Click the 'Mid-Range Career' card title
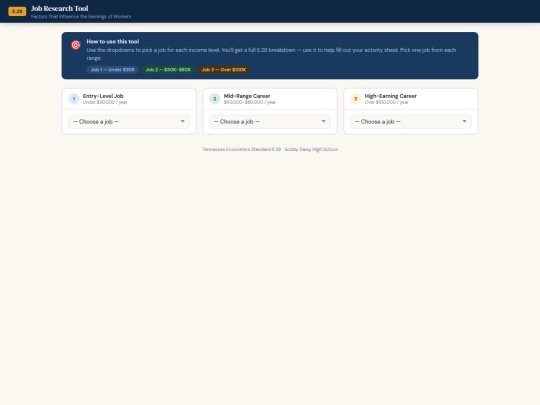The height and width of the screenshot is (405, 540). coord(247,96)
